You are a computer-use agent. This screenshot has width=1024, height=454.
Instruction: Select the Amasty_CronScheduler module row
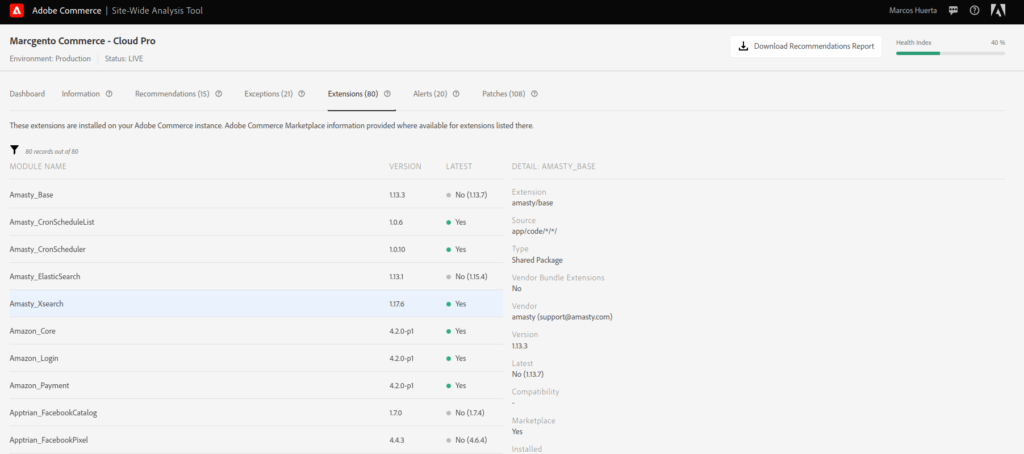click(256, 250)
